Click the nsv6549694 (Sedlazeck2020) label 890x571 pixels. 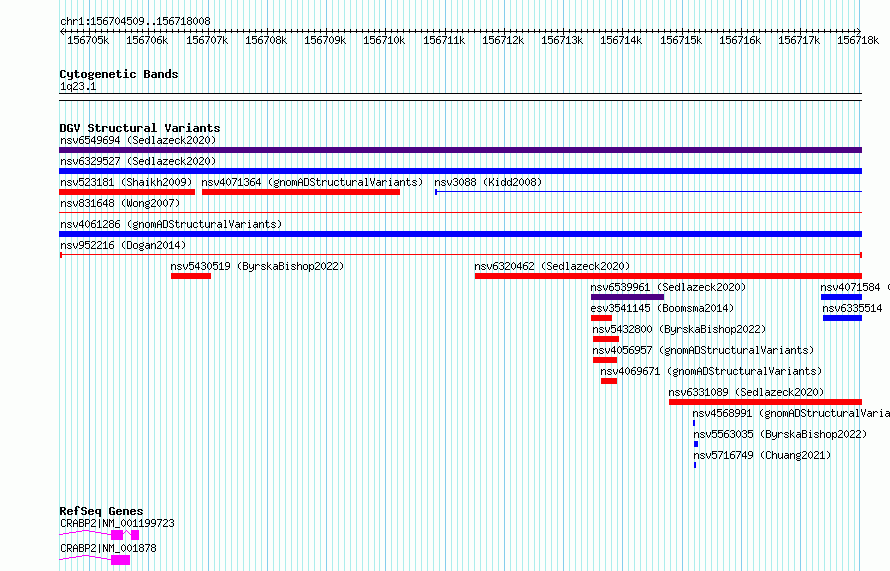(x=138, y=140)
